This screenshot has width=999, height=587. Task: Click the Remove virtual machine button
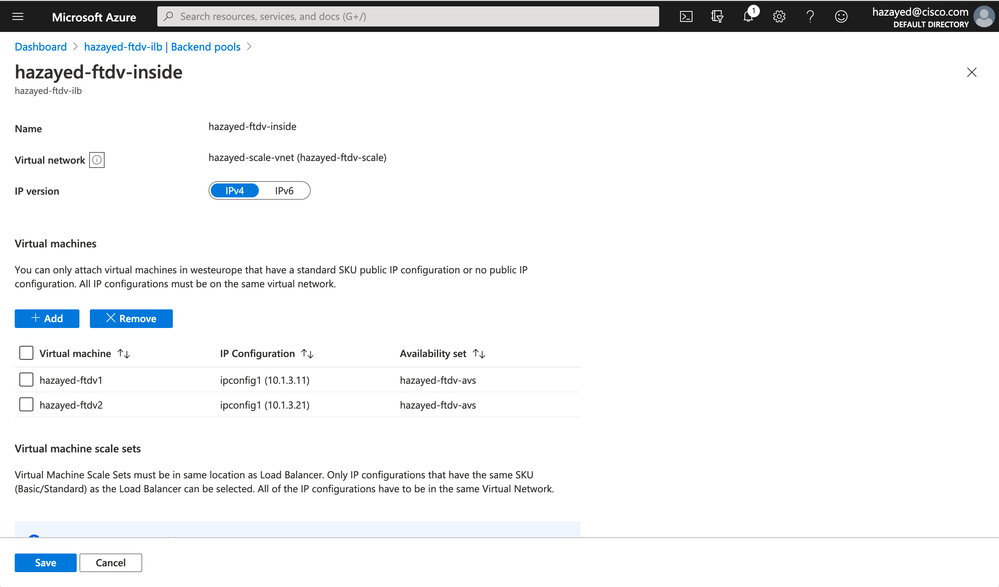(x=131, y=319)
